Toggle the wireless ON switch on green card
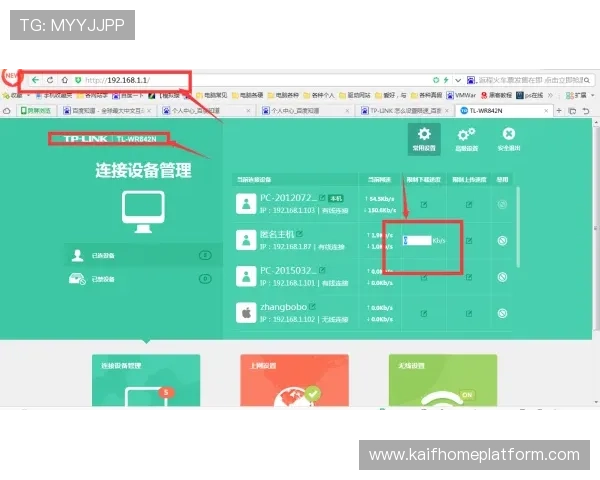Image resolution: width=600 pixels, height=480 pixels. [x=467, y=395]
